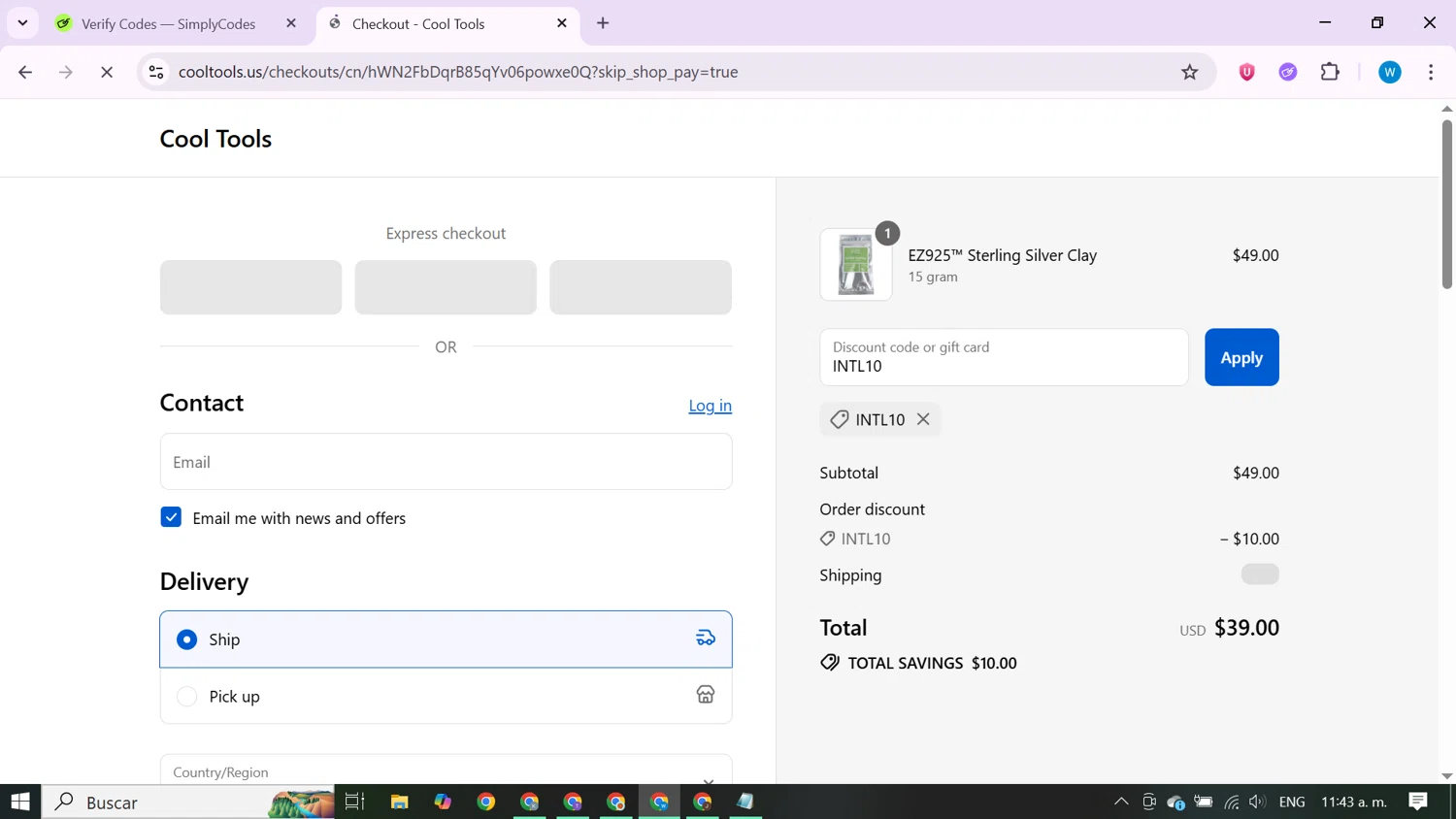Click the – $10.00 discount amount

tap(1249, 539)
